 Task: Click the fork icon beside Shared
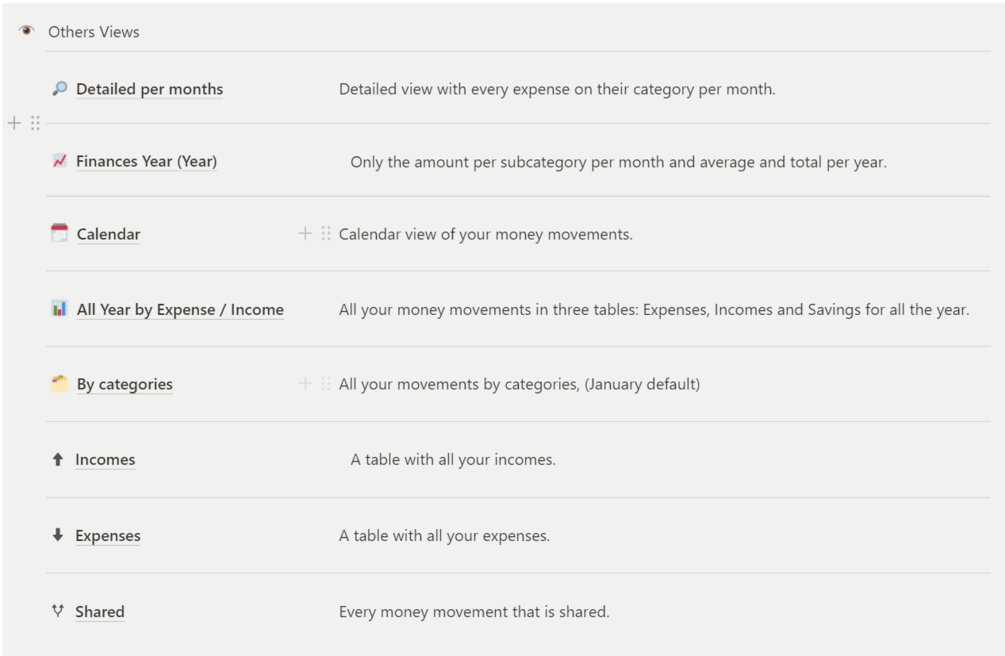click(58, 611)
